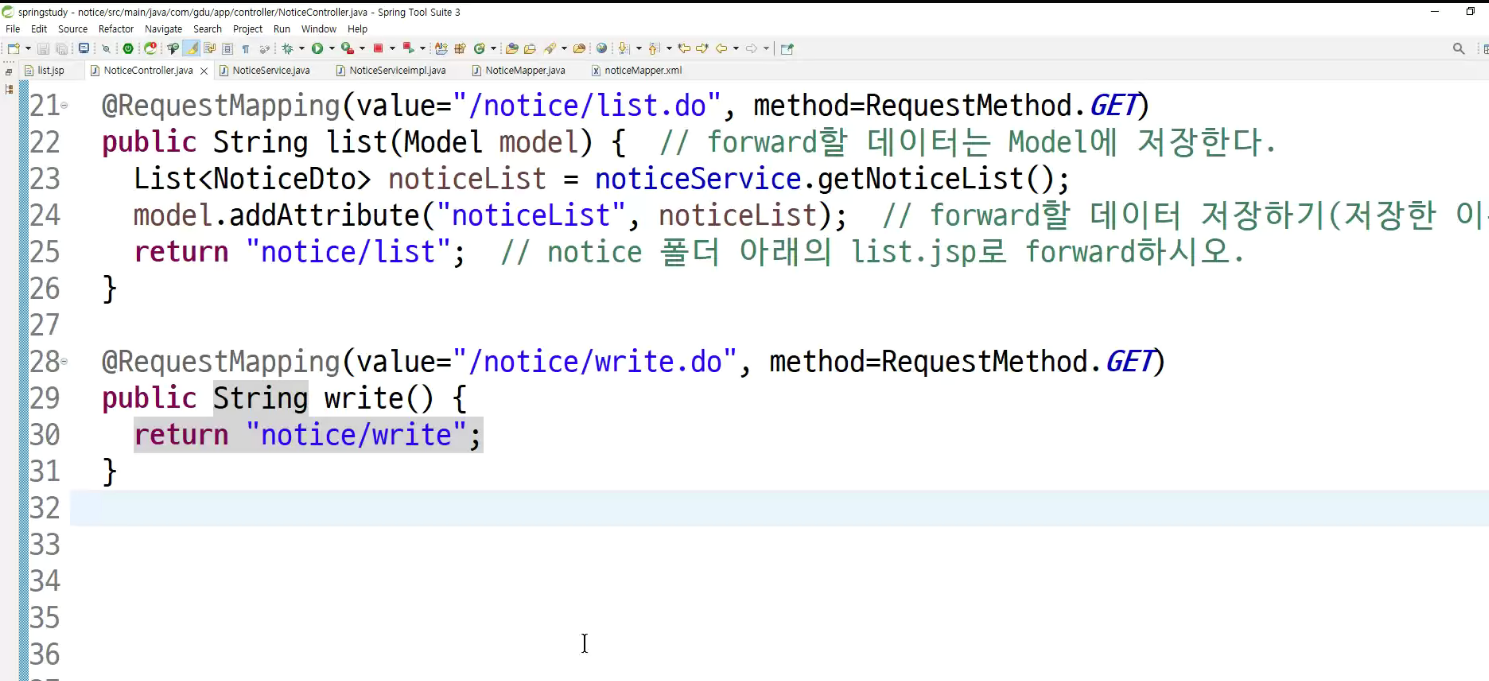Viewport: 1489px width, 681px height.
Task: Click the Save icon in toolbar
Action: tap(43, 48)
